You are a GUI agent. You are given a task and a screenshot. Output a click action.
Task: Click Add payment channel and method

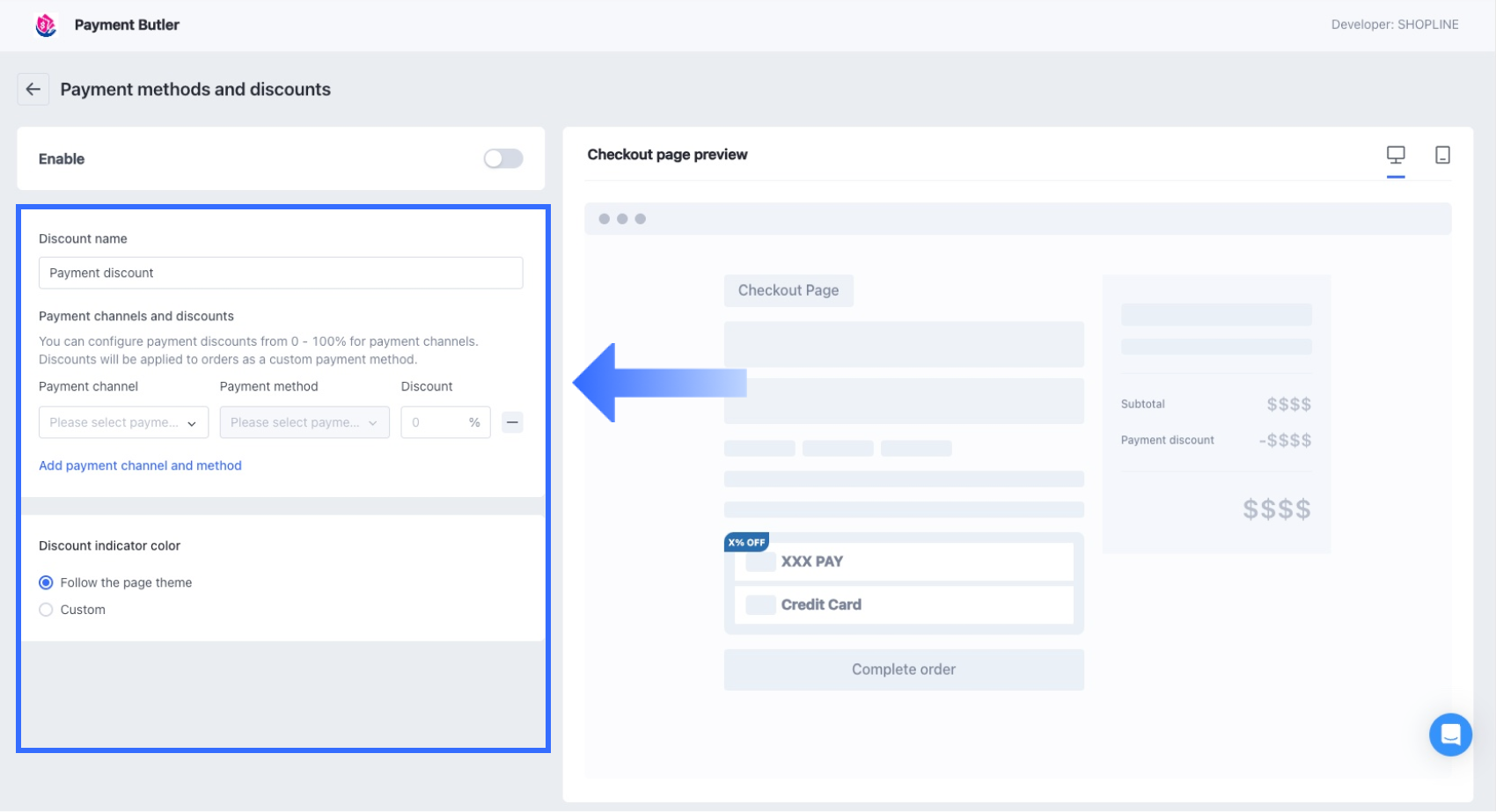click(x=140, y=465)
